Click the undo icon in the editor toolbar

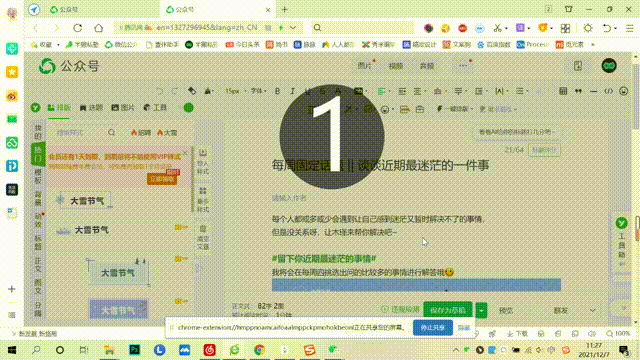(159, 91)
